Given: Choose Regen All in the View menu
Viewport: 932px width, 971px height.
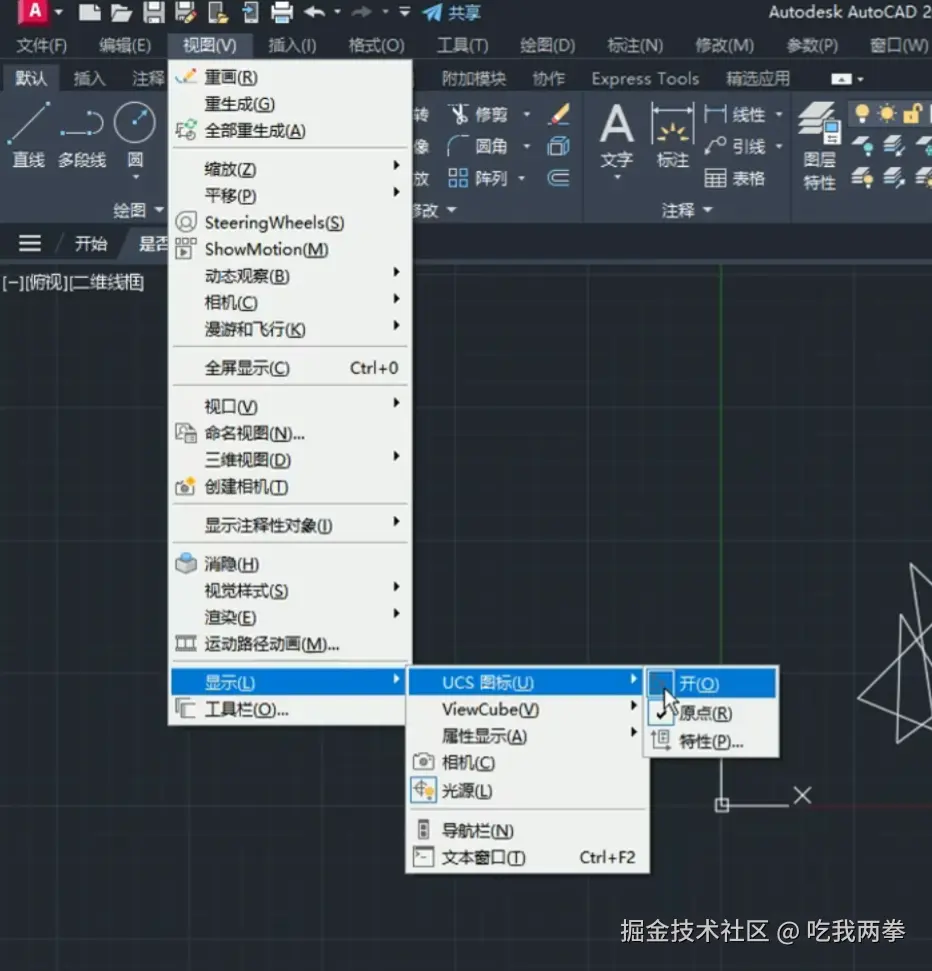Looking at the screenshot, I should pyautogui.click(x=289, y=131).
